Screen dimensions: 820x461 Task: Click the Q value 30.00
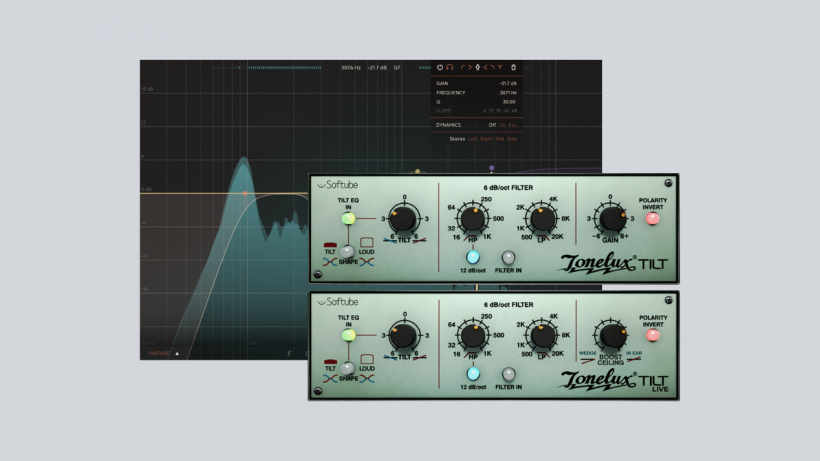pyautogui.click(x=509, y=102)
